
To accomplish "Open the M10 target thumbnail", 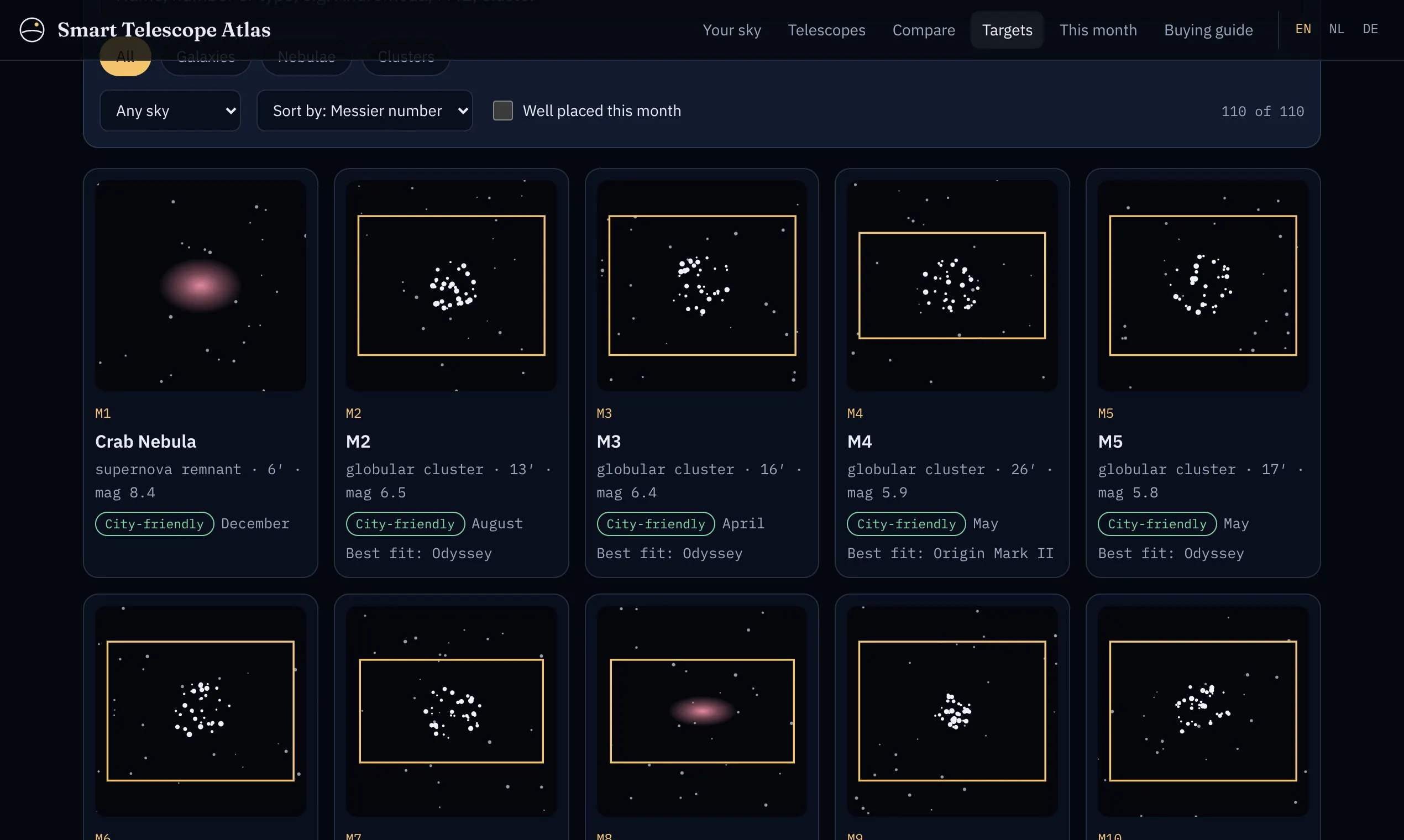I will (x=1203, y=711).
